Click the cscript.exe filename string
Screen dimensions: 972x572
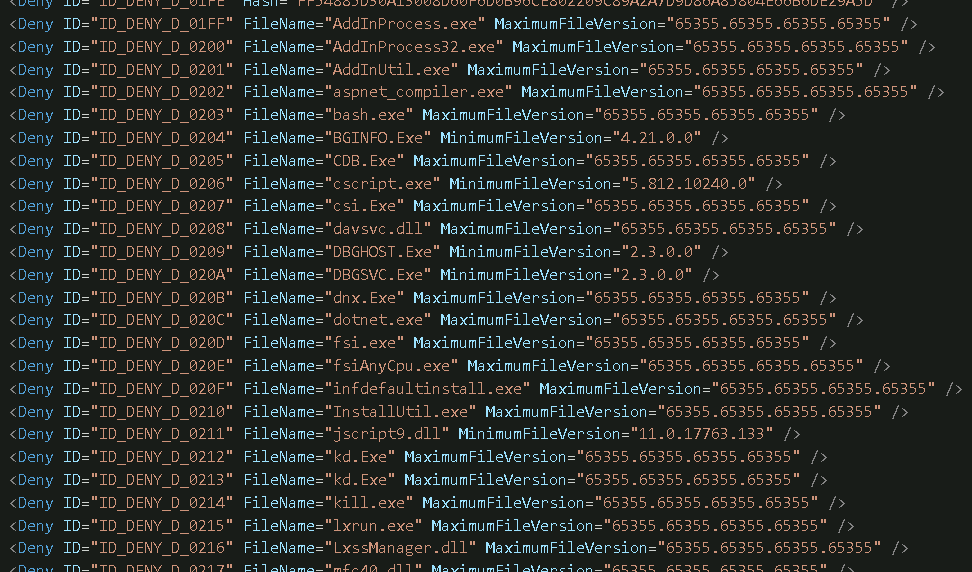381,183
